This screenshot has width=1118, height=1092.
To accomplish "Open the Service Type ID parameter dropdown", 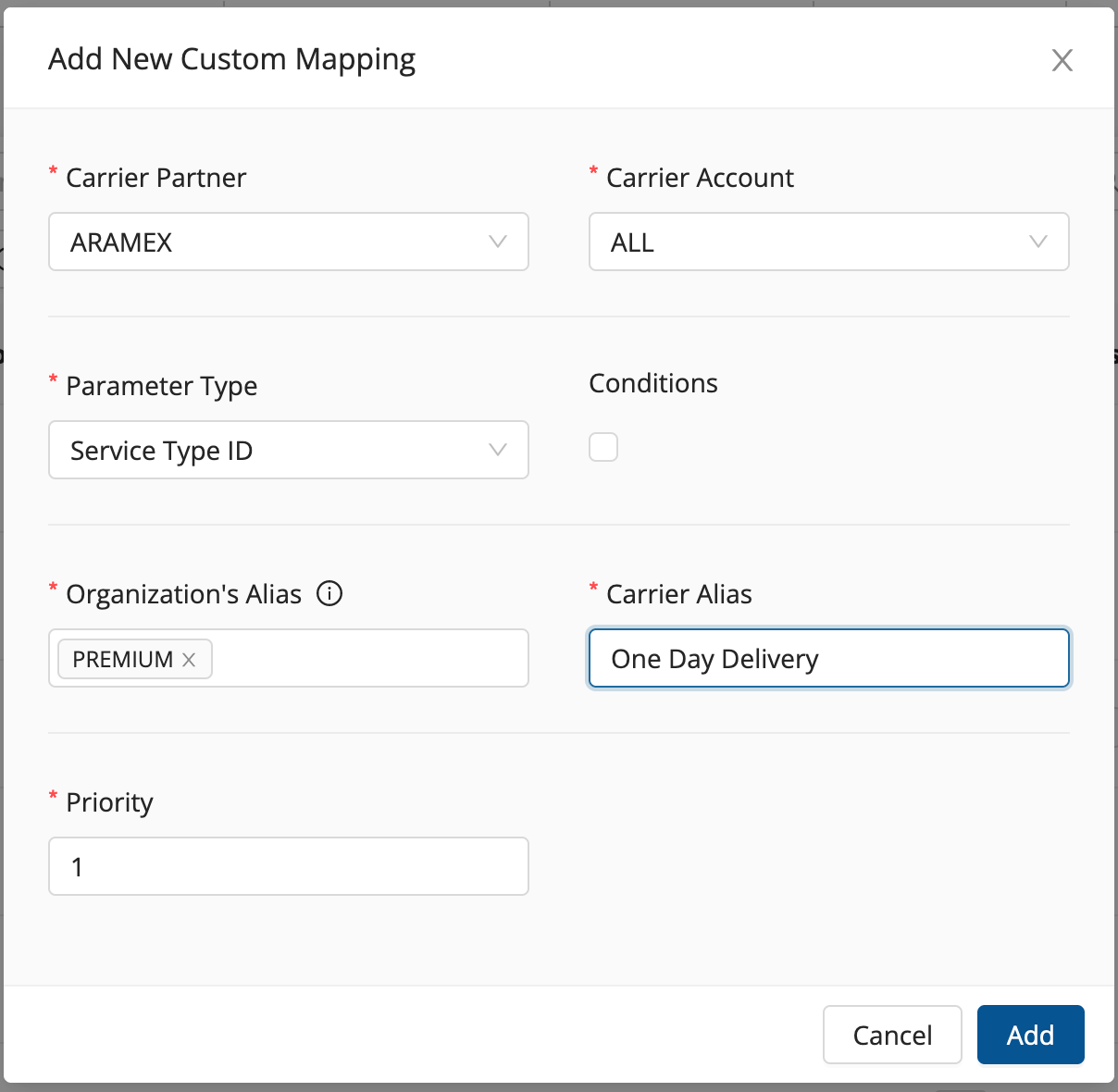I will point(278,450).
